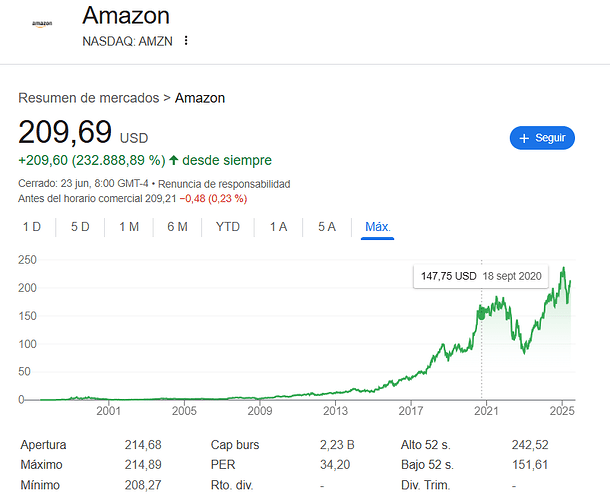Image resolution: width=610 pixels, height=500 pixels.
Task: Open the three-dot options menu
Action: pyautogui.click(x=186, y=41)
